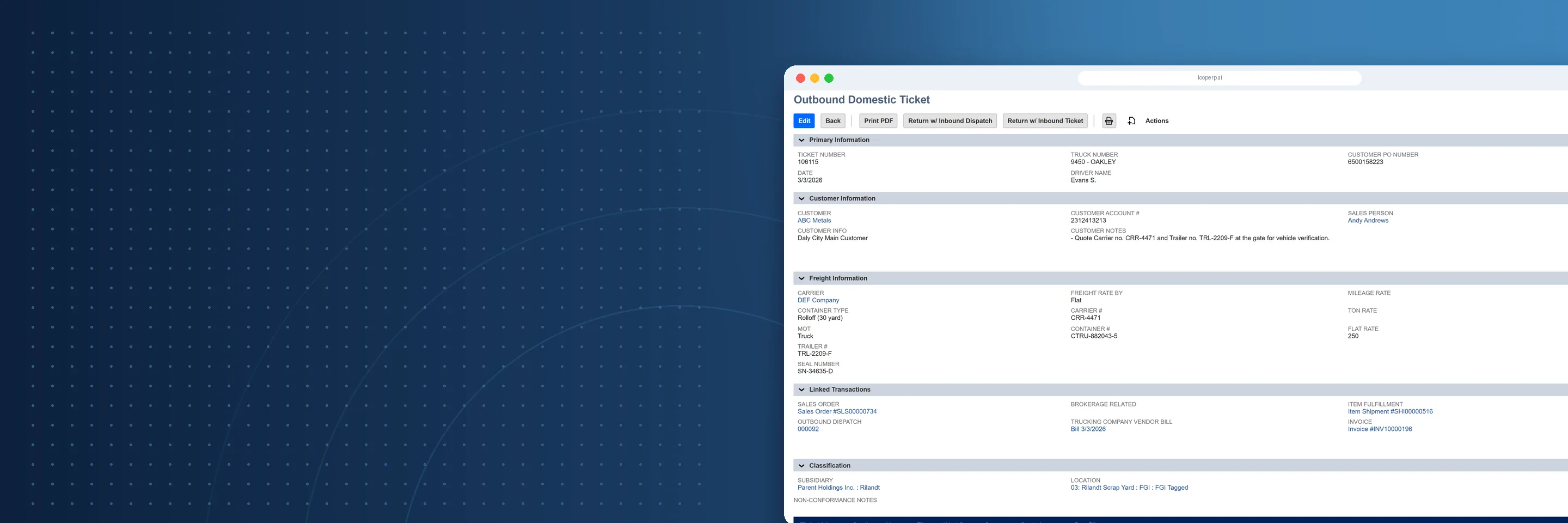The height and width of the screenshot is (523, 1568).
Task: Open outbound dispatch 000092 link
Action: pyautogui.click(x=808, y=429)
